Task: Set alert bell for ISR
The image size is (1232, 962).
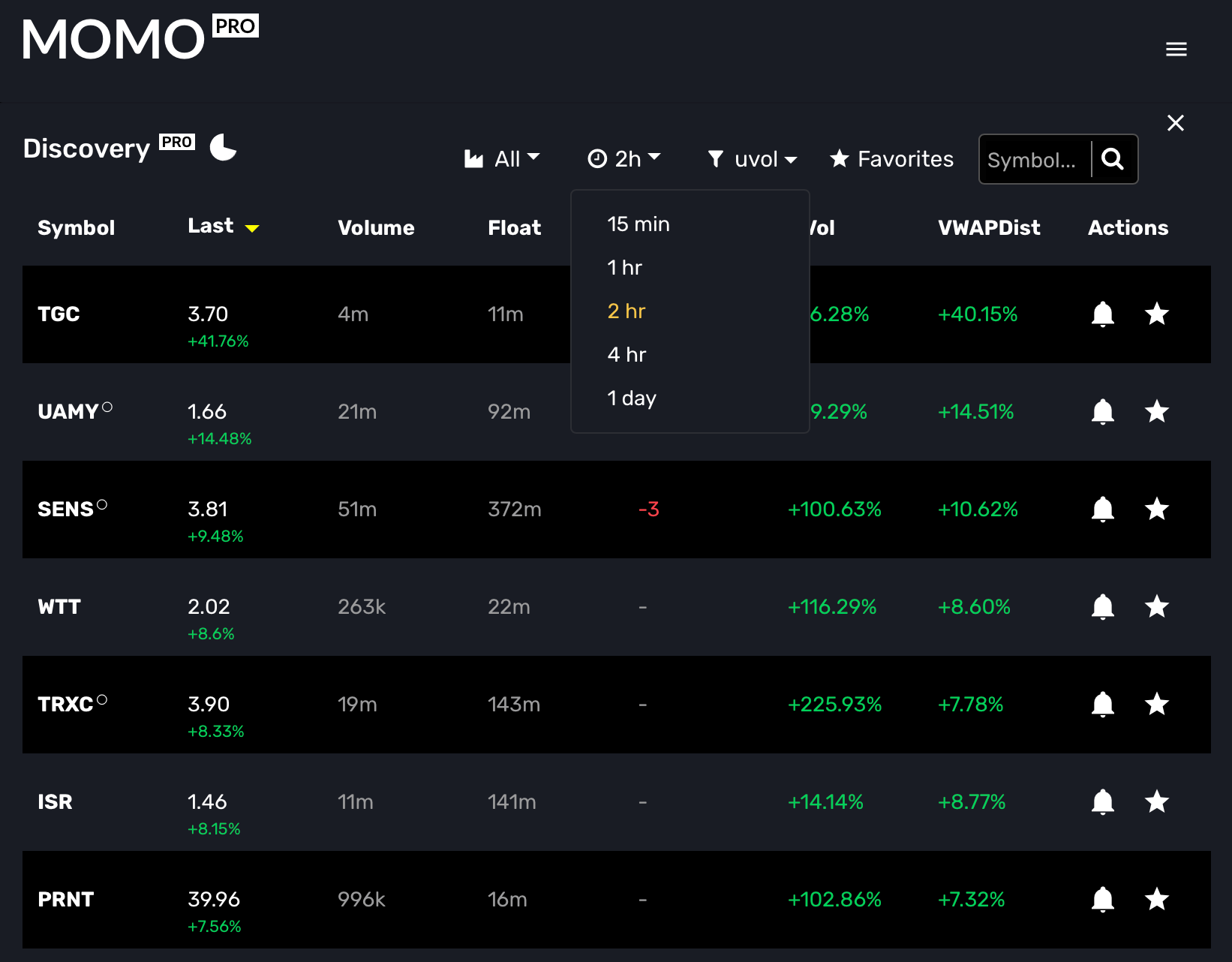Action: [1103, 801]
